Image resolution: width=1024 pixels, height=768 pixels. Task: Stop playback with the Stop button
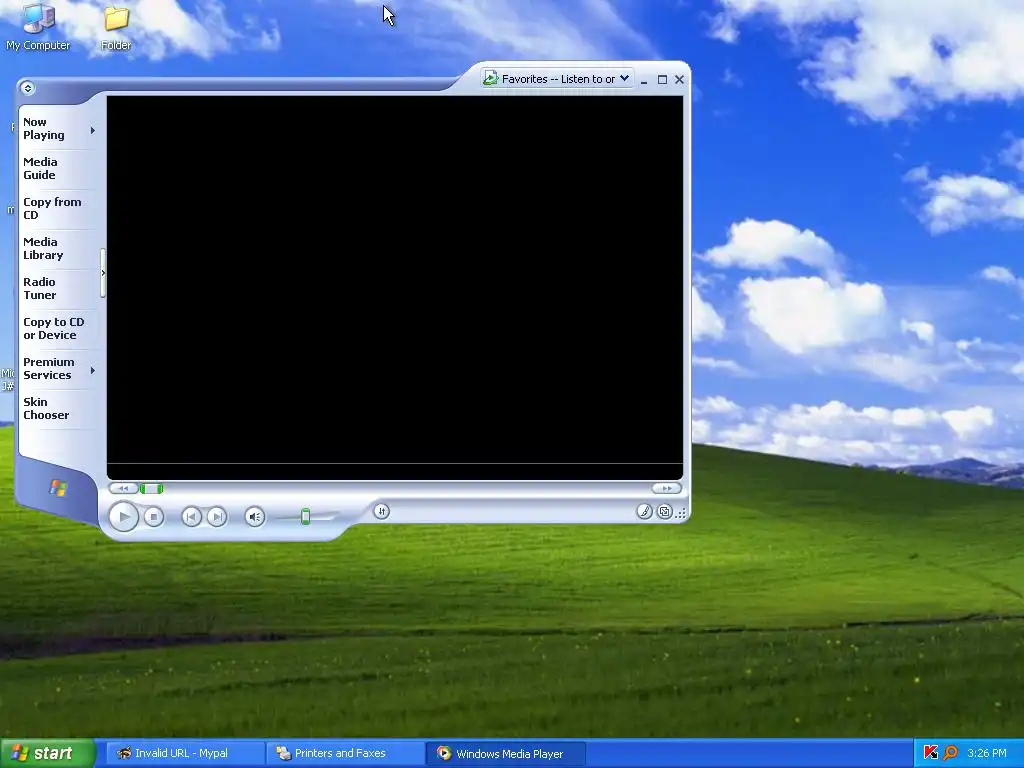pos(153,517)
